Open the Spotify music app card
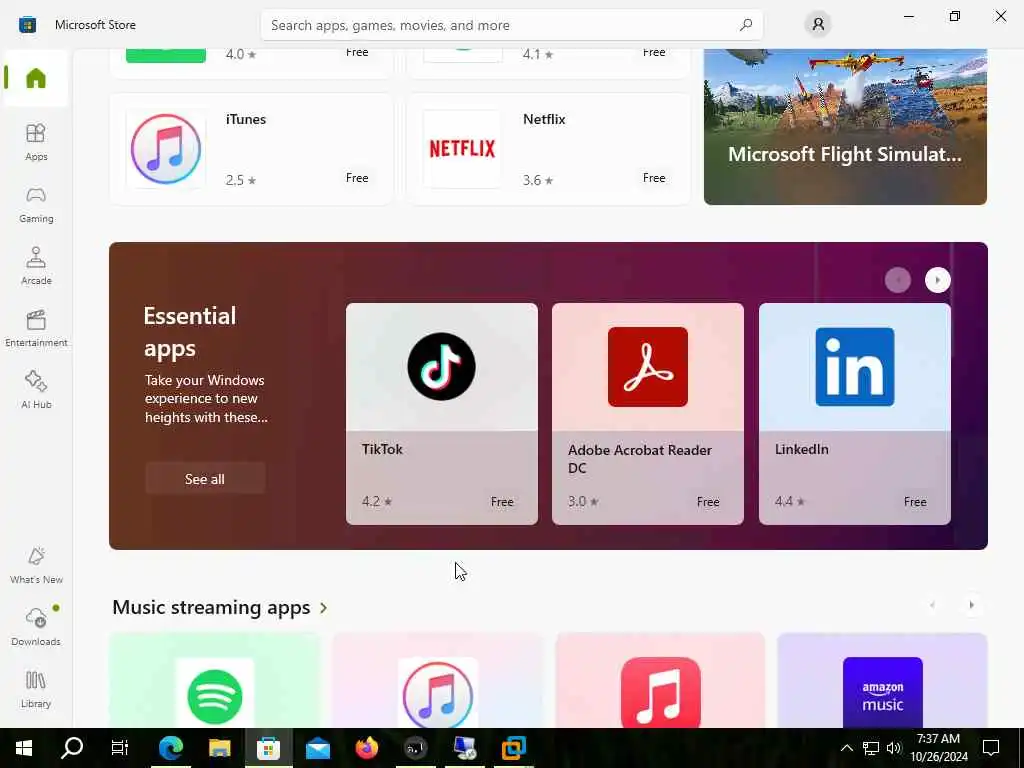 point(215,680)
